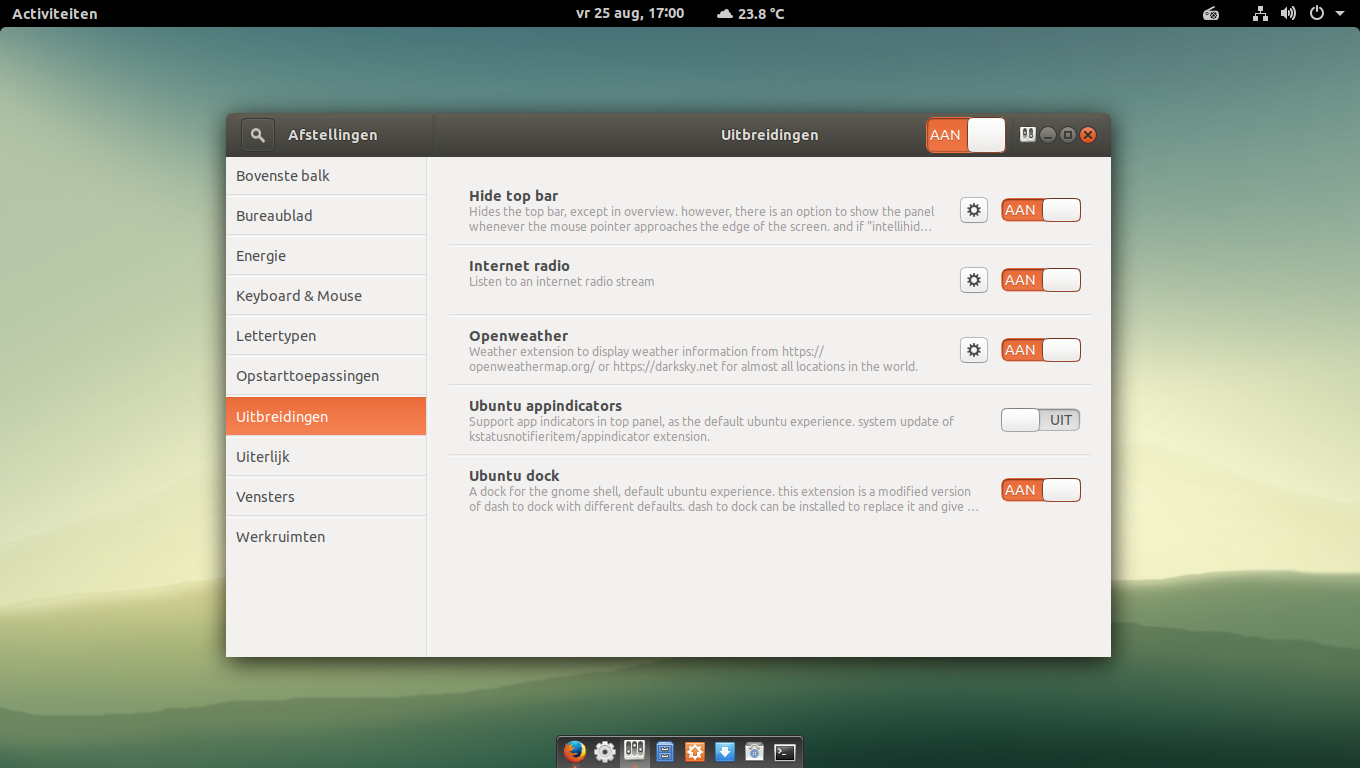This screenshot has height=768, width=1360.
Task: Close the Afstellingen window
Action: coord(1088,135)
